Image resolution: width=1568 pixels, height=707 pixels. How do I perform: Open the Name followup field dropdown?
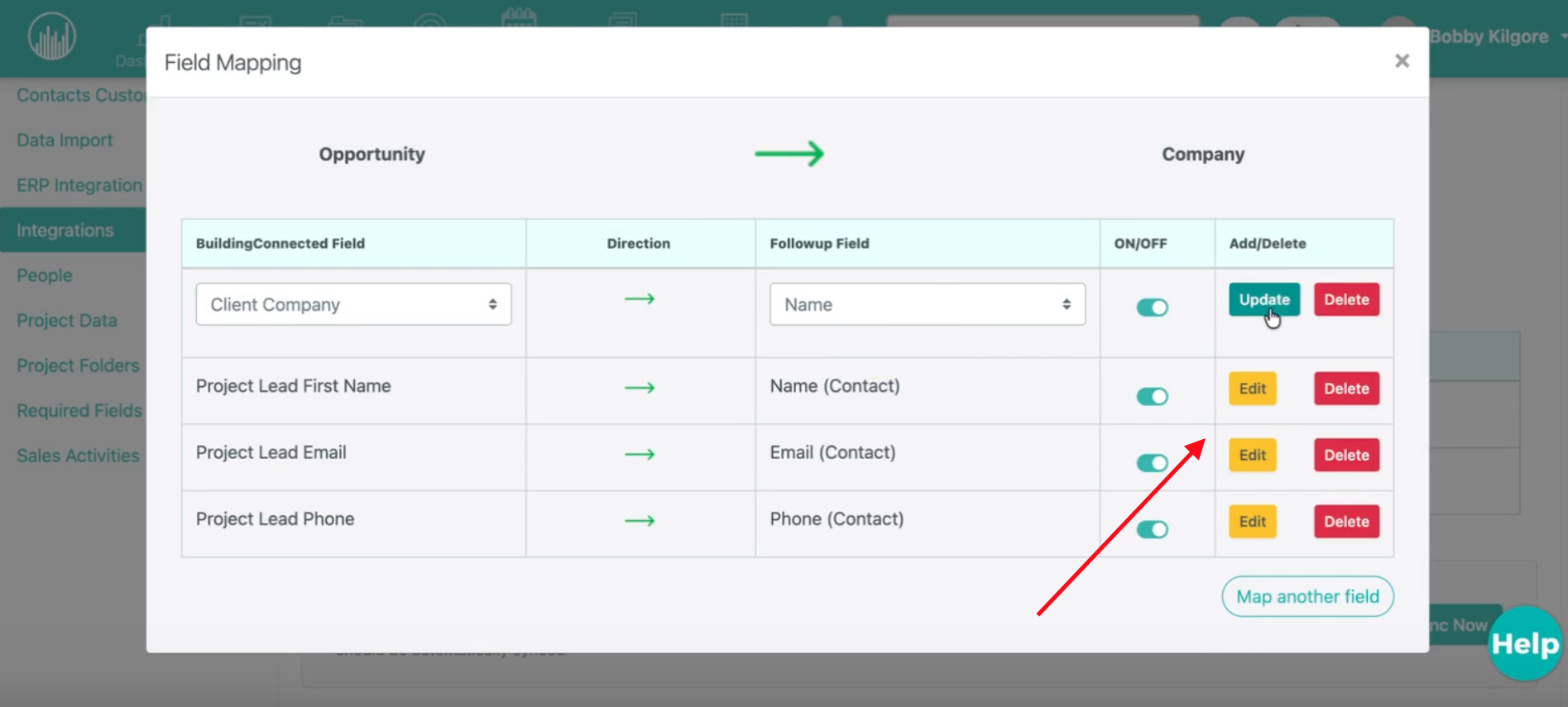(928, 304)
